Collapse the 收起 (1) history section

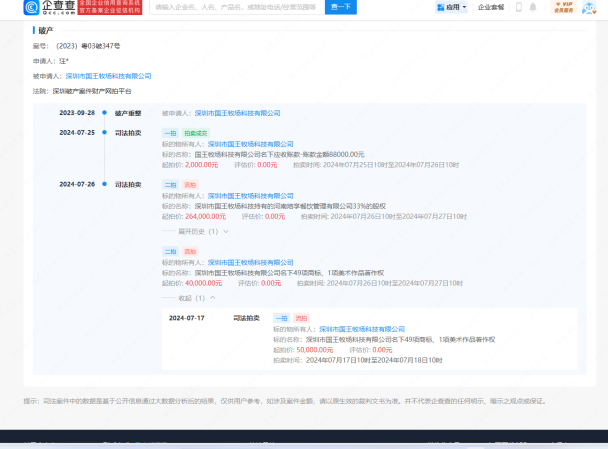[197, 298]
